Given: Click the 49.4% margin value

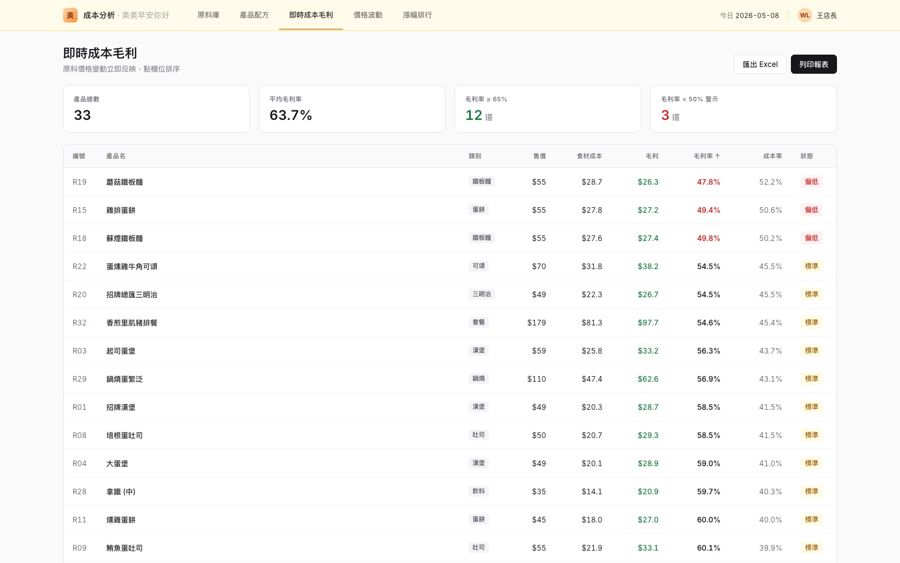Looking at the screenshot, I should (x=708, y=210).
